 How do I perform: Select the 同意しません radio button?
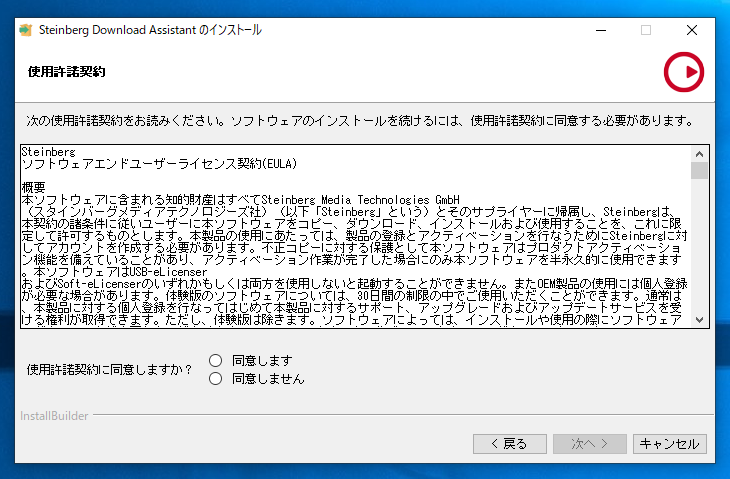[x=216, y=378]
